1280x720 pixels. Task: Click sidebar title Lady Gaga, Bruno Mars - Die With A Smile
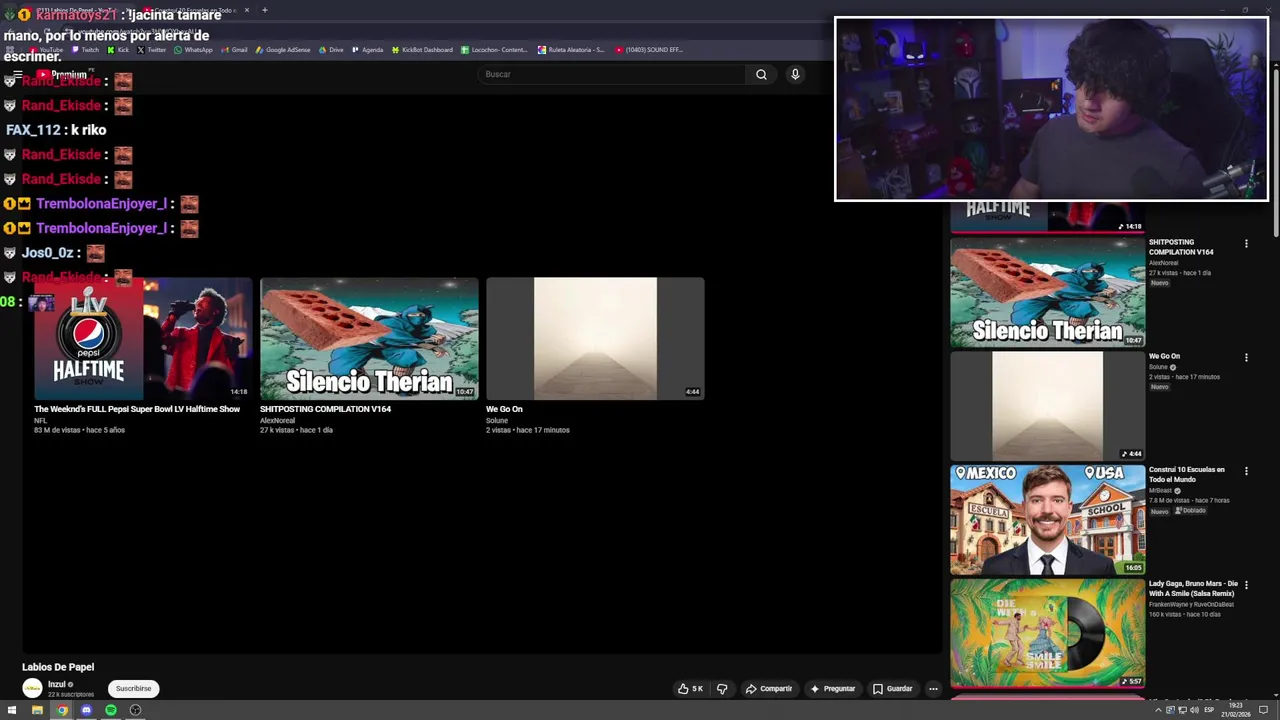(x=1193, y=588)
